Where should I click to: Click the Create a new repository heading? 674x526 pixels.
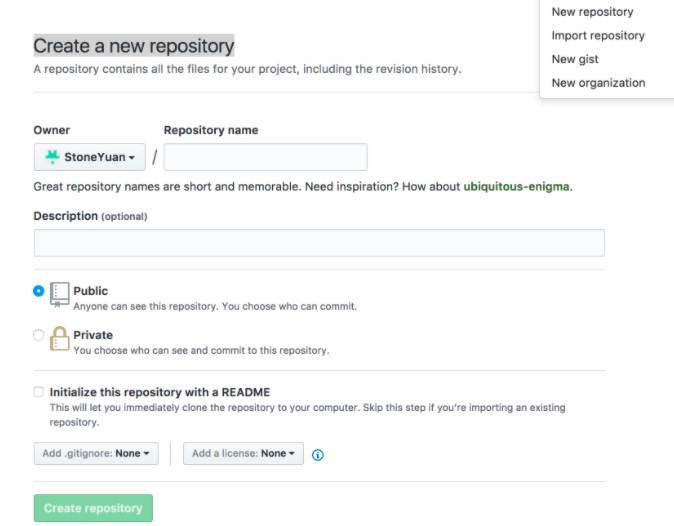click(134, 46)
